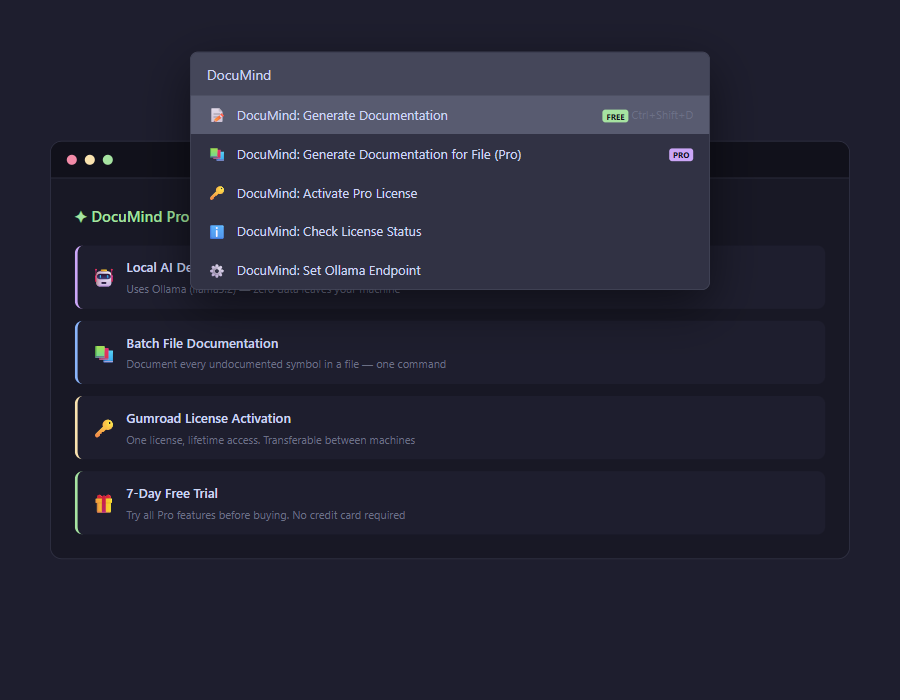This screenshot has width=900, height=700.
Task: Click 'One license, lifetime access' description text
Action: pos(270,440)
